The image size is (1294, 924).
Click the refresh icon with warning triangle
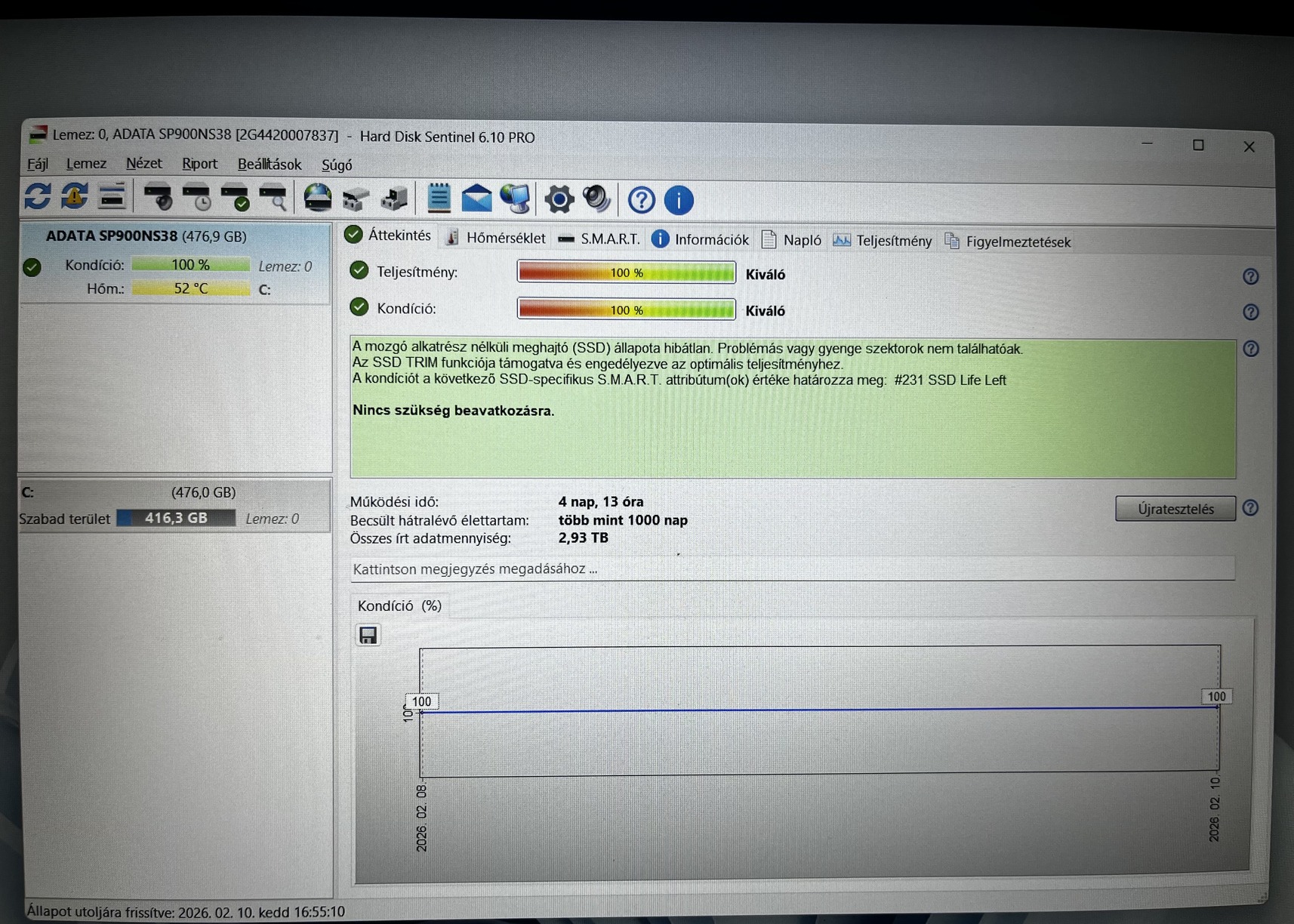pyautogui.click(x=75, y=196)
